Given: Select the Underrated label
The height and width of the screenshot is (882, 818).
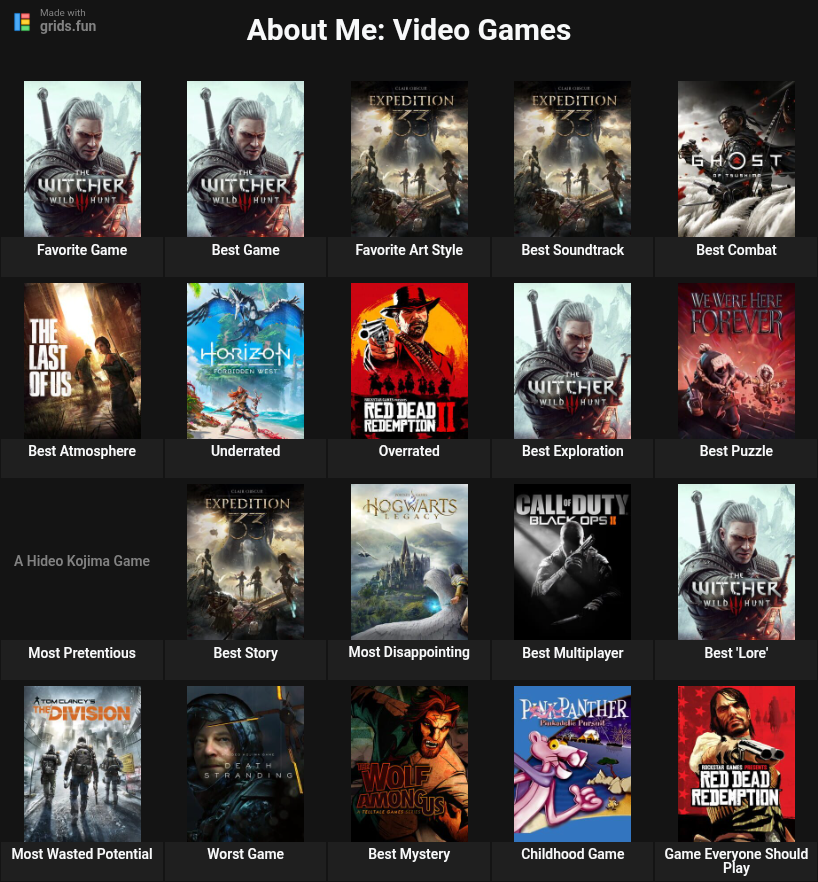Looking at the screenshot, I should 245,451.
